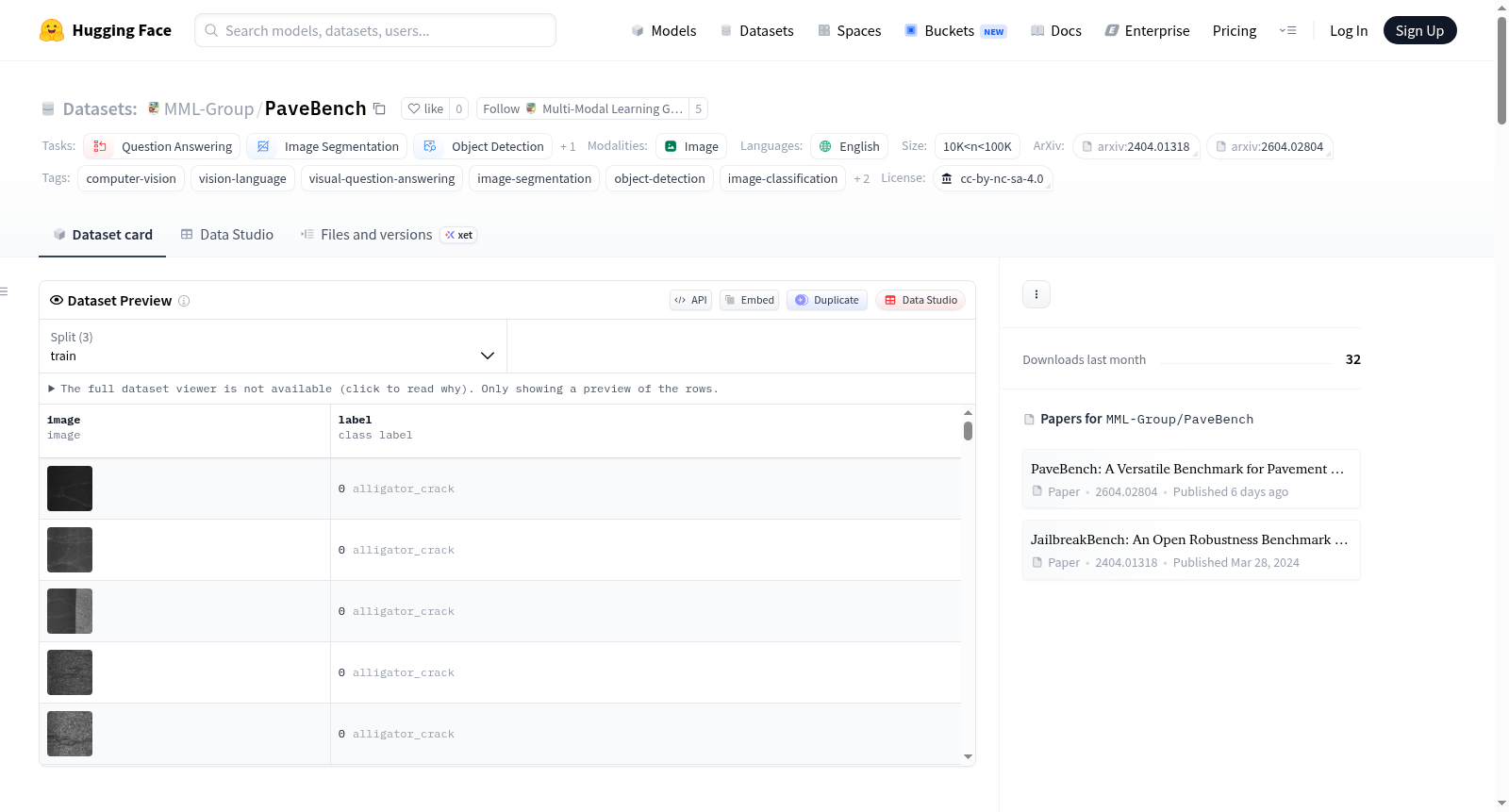
Task: Open the MML-Group organization link
Action: [x=208, y=108]
